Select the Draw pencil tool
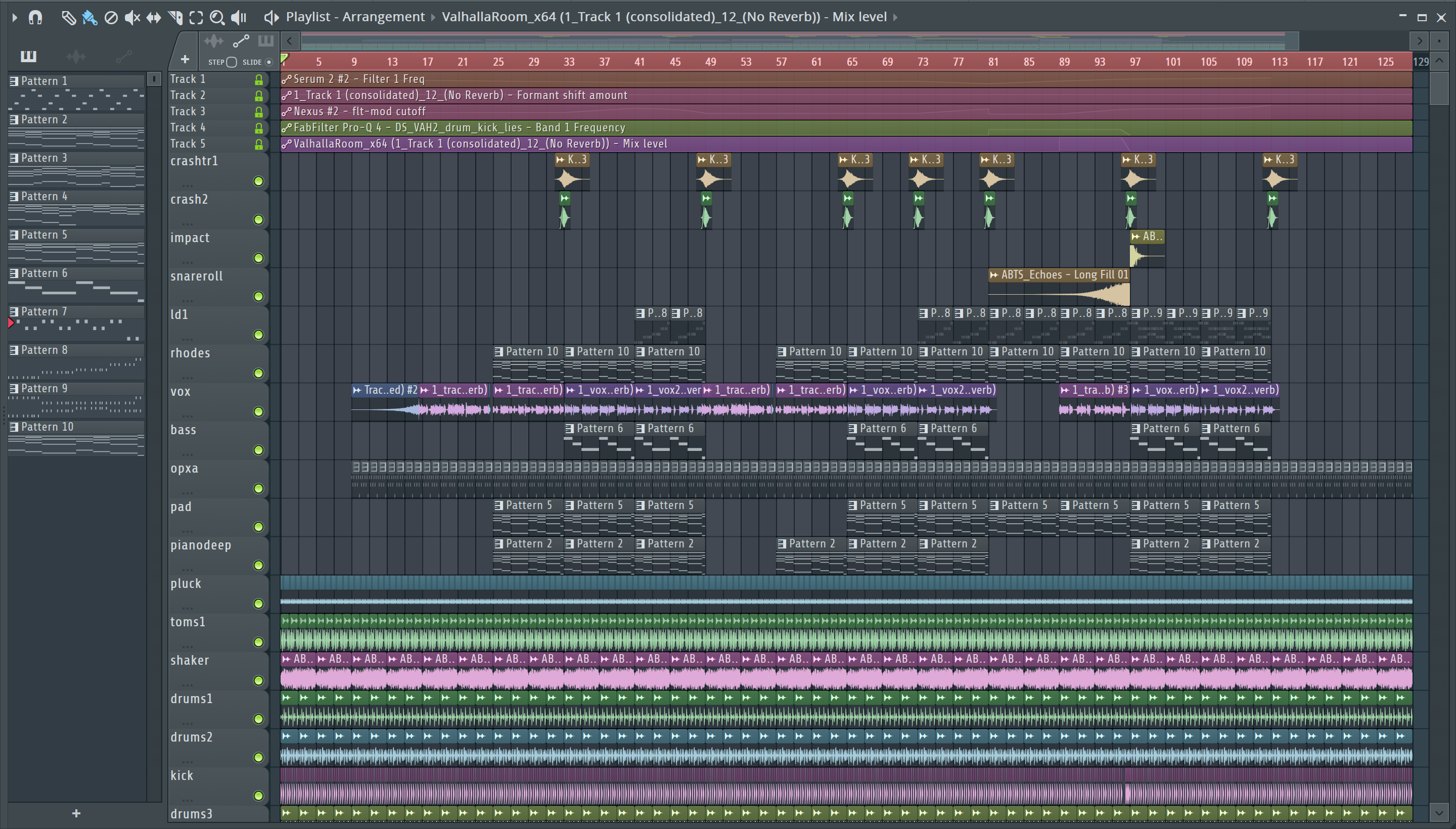This screenshot has width=1456, height=829. pyautogui.click(x=68, y=17)
